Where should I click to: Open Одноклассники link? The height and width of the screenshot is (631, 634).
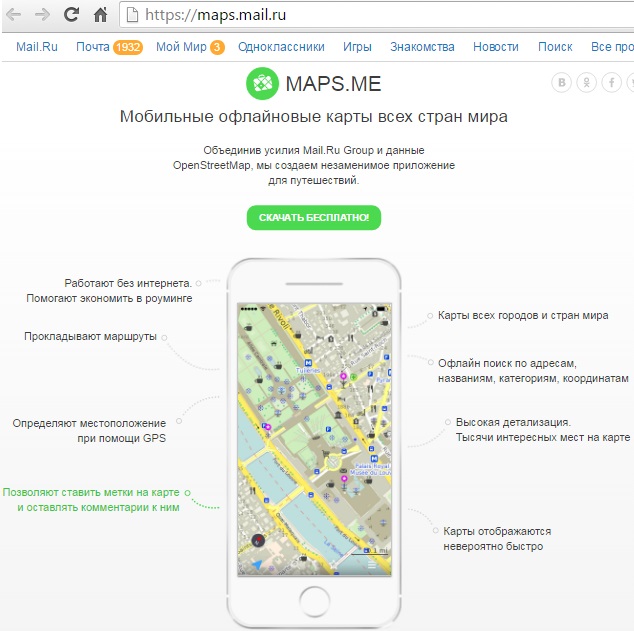point(281,47)
